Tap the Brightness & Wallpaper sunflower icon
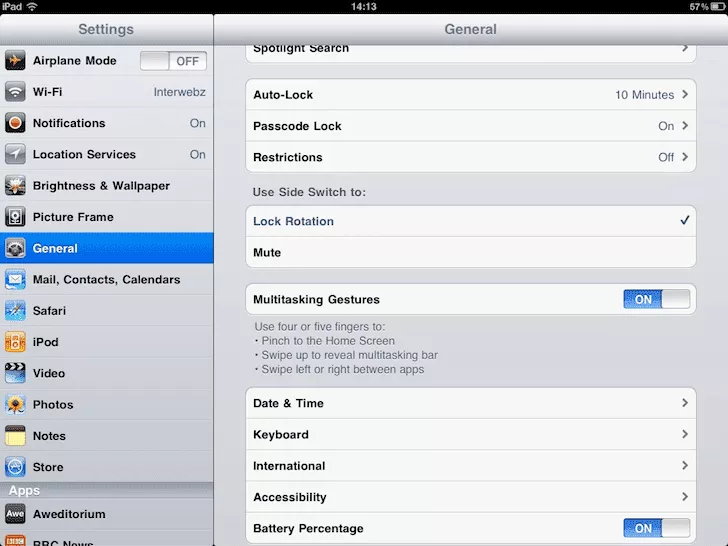This screenshot has height=546, width=728. (x=15, y=186)
